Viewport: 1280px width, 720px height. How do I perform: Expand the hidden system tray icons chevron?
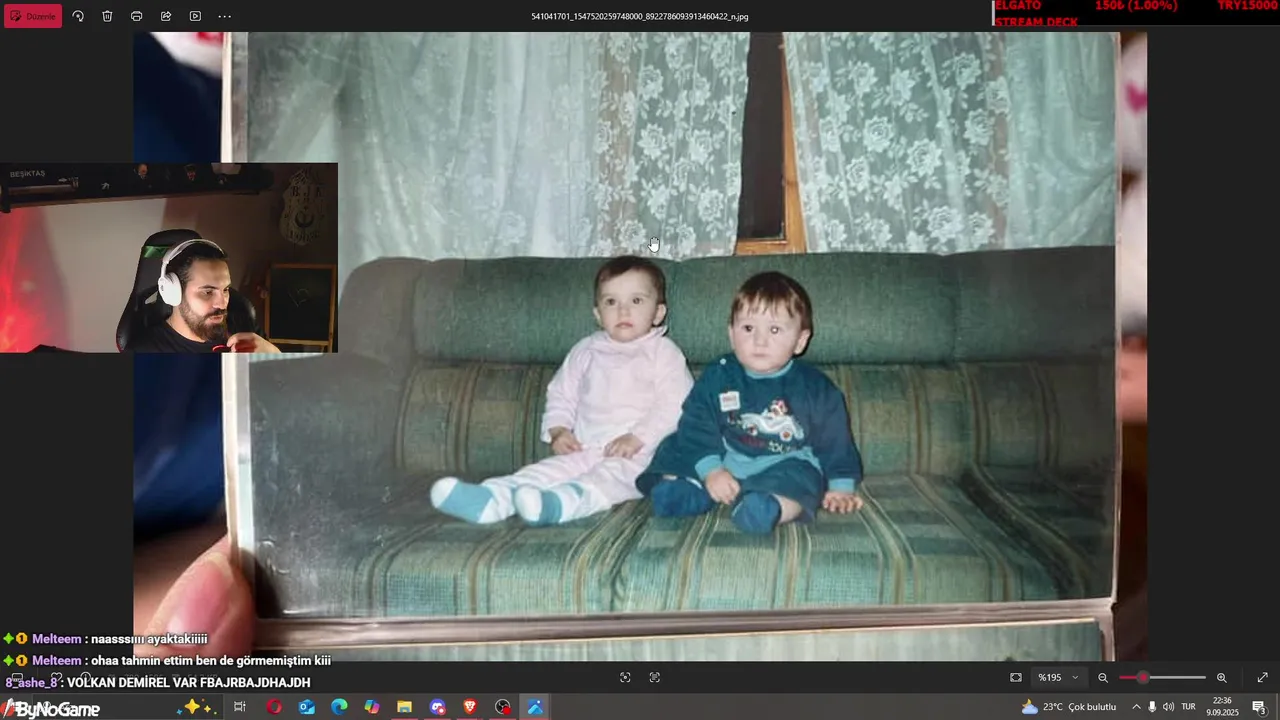pyautogui.click(x=1136, y=707)
